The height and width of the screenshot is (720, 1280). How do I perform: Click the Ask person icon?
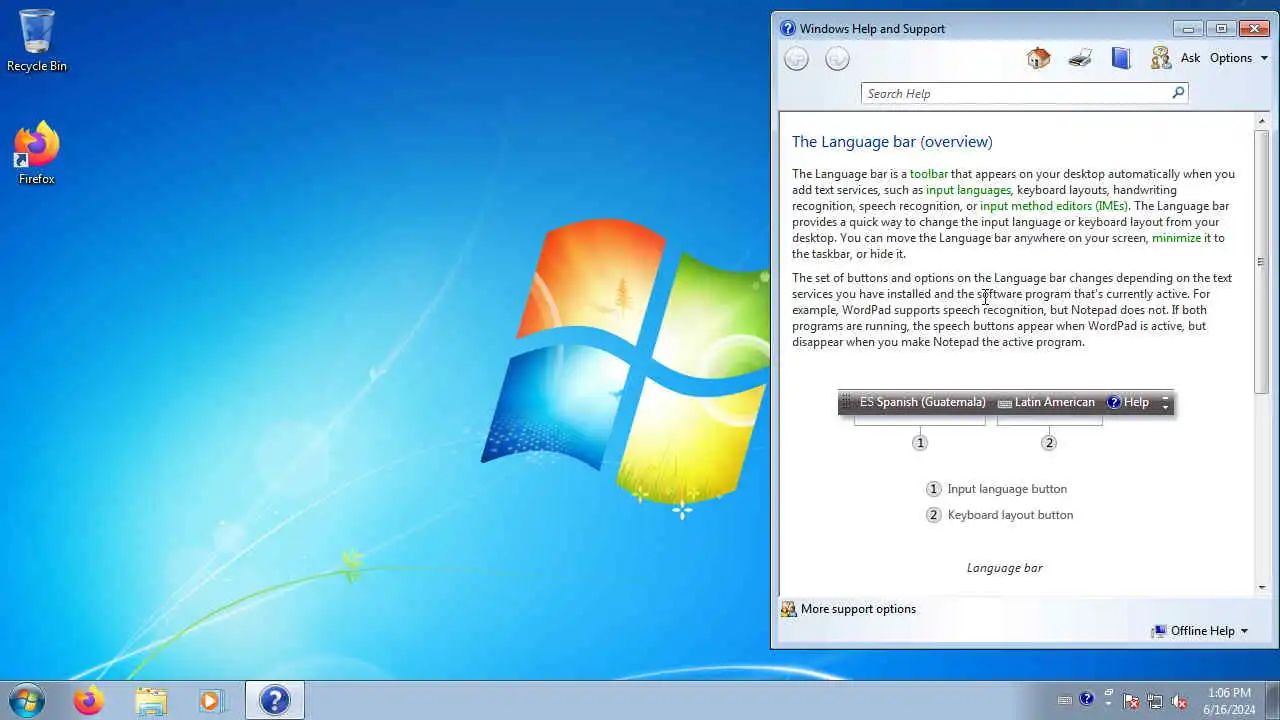coord(1161,58)
